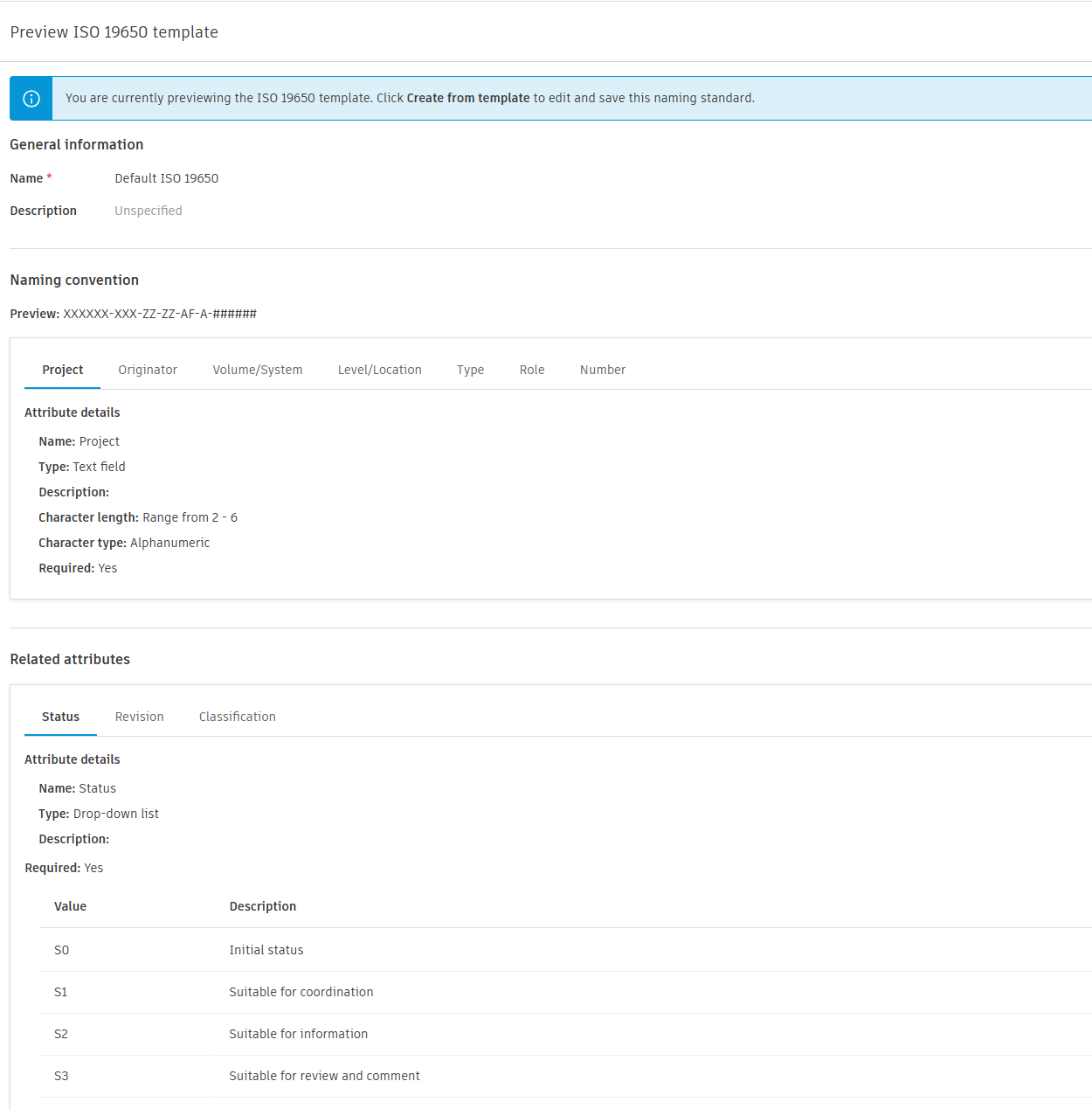Select the Level/Location tab
1092x1109 pixels.
point(379,369)
